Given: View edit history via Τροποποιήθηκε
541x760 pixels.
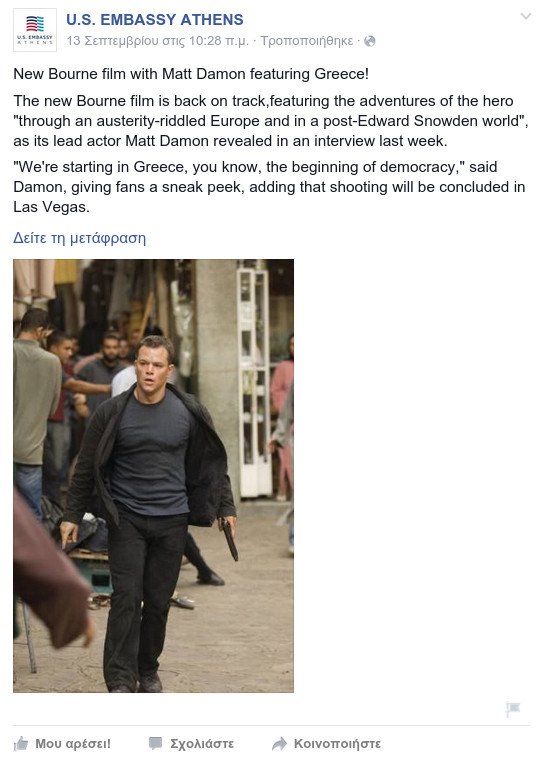Looking at the screenshot, I should 307,41.
